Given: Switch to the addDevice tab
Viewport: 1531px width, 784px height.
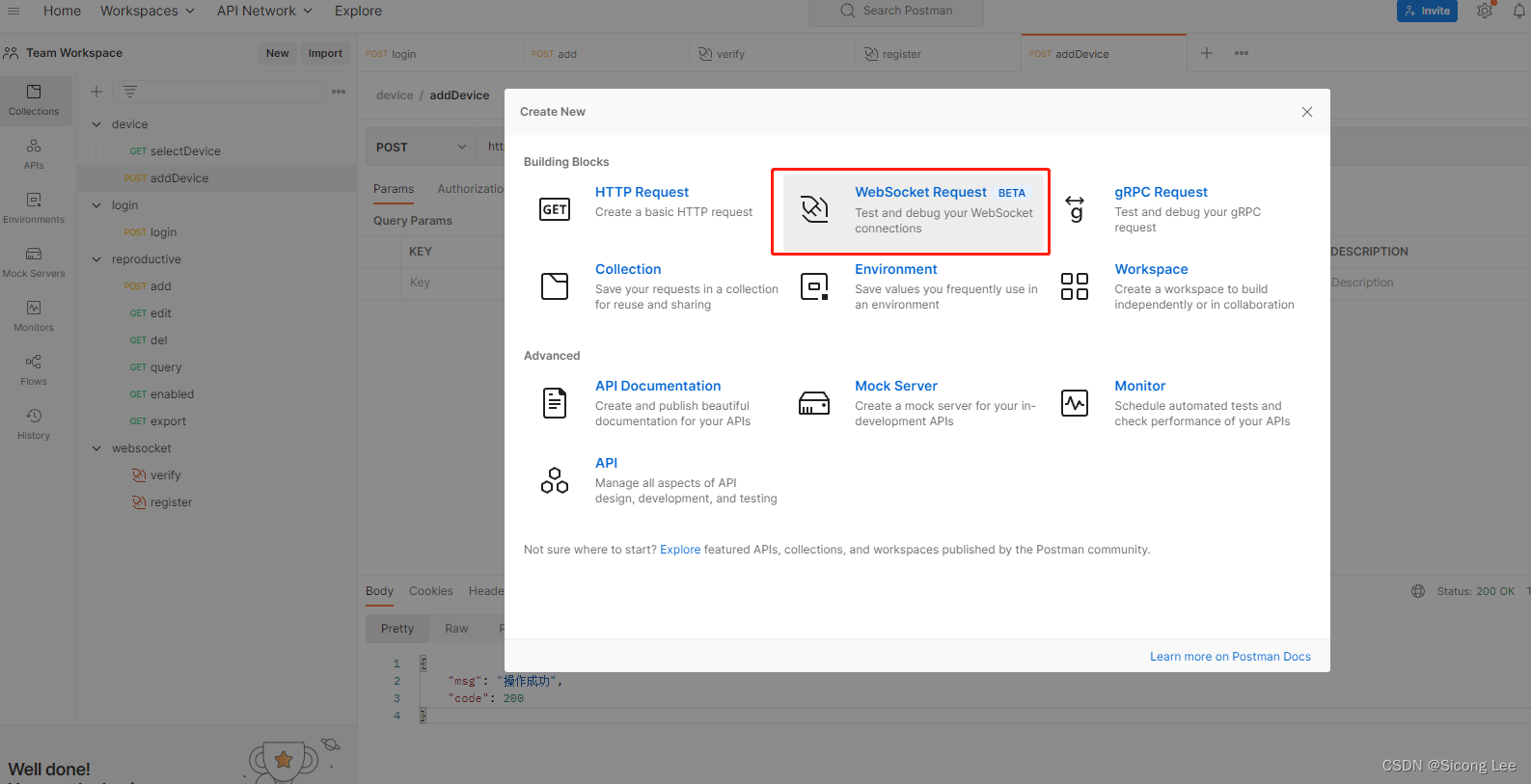Looking at the screenshot, I should tap(1104, 54).
